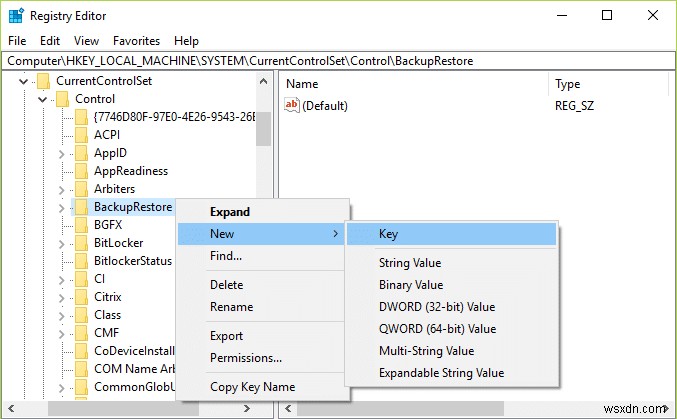Click the BGFX folder icon
677x419 pixels.
tap(82, 225)
